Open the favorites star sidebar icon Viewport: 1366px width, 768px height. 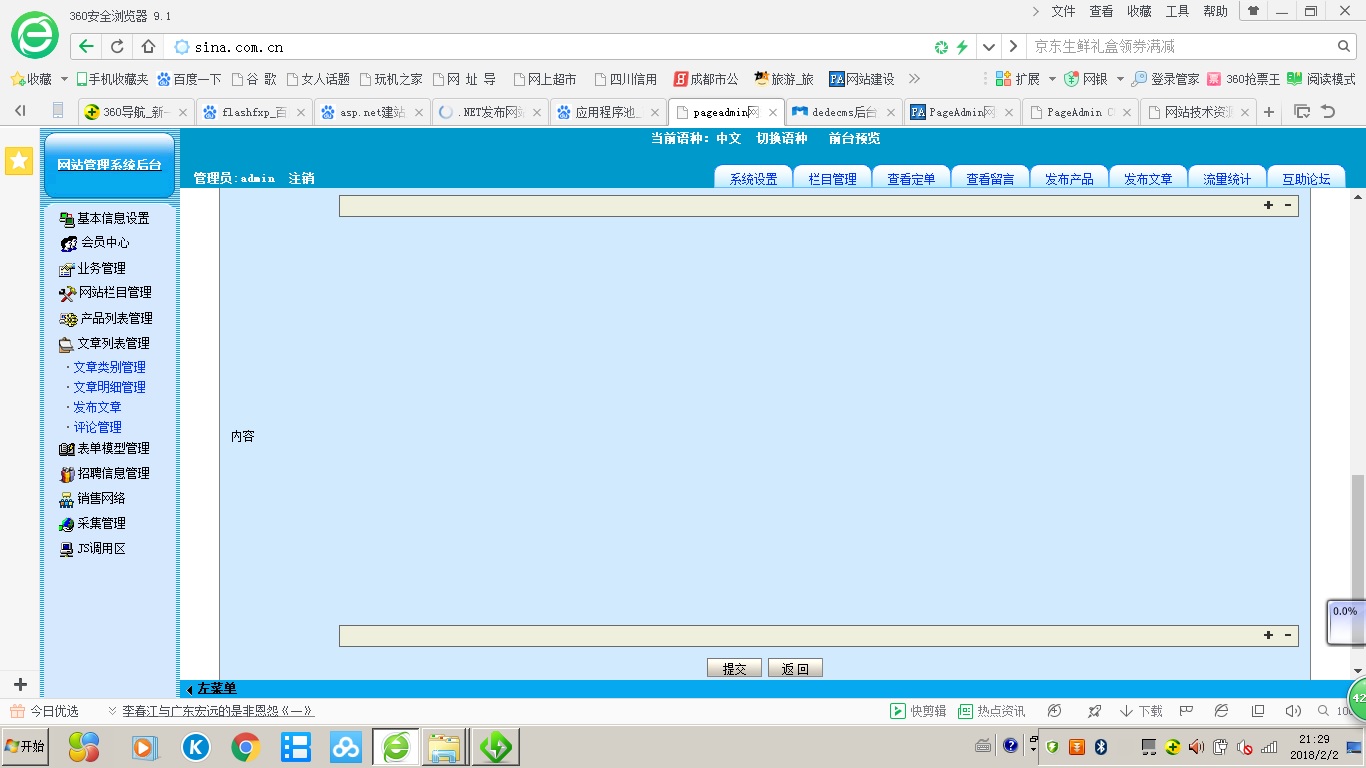pyautogui.click(x=19, y=161)
